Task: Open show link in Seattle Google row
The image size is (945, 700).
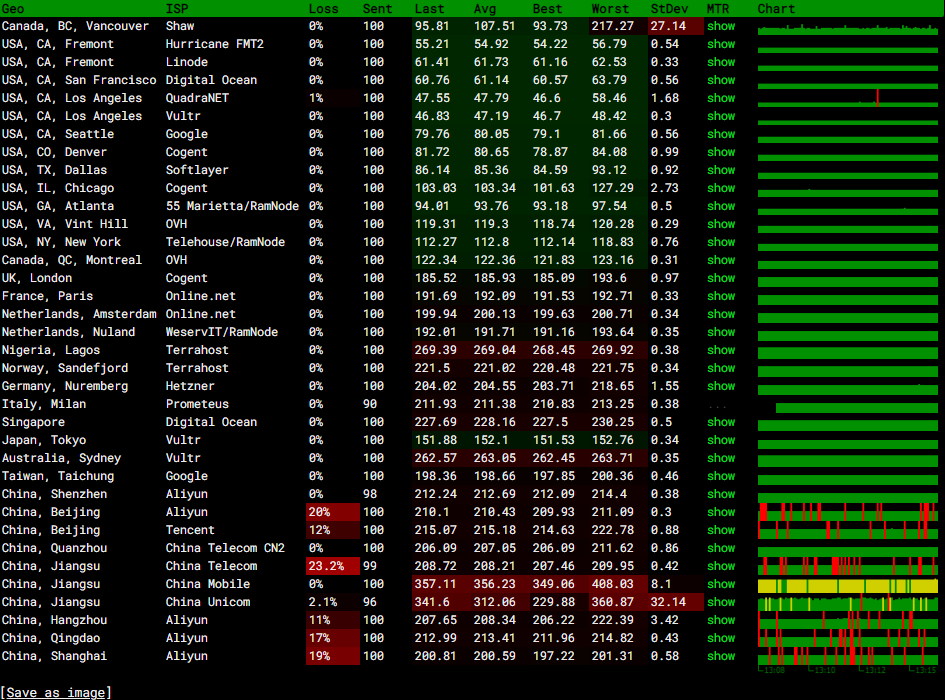Action: (721, 134)
